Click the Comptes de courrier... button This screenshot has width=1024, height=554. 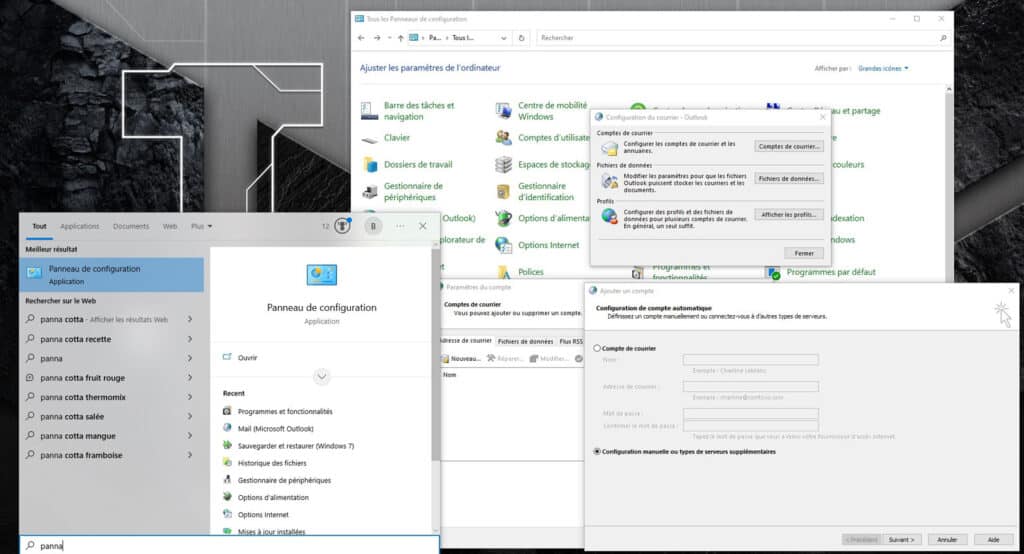pos(788,146)
